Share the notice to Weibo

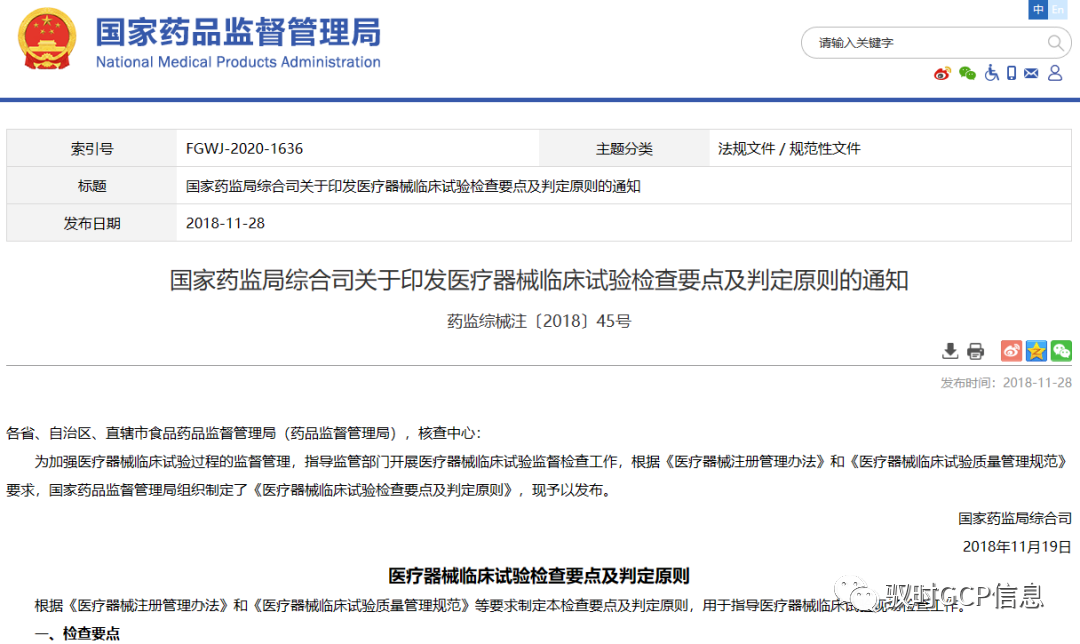pos(1010,351)
